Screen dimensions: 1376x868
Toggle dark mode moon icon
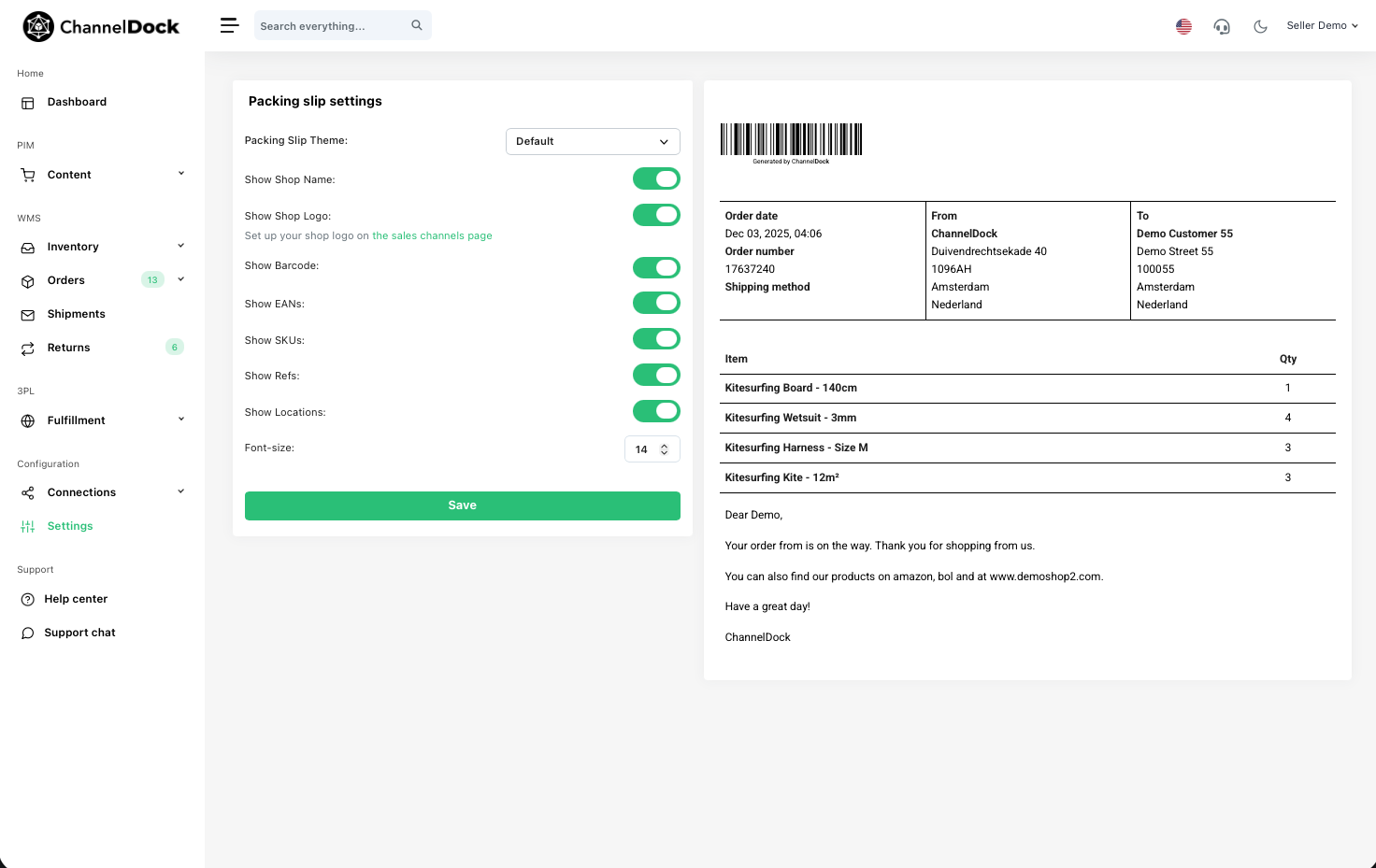(1260, 26)
